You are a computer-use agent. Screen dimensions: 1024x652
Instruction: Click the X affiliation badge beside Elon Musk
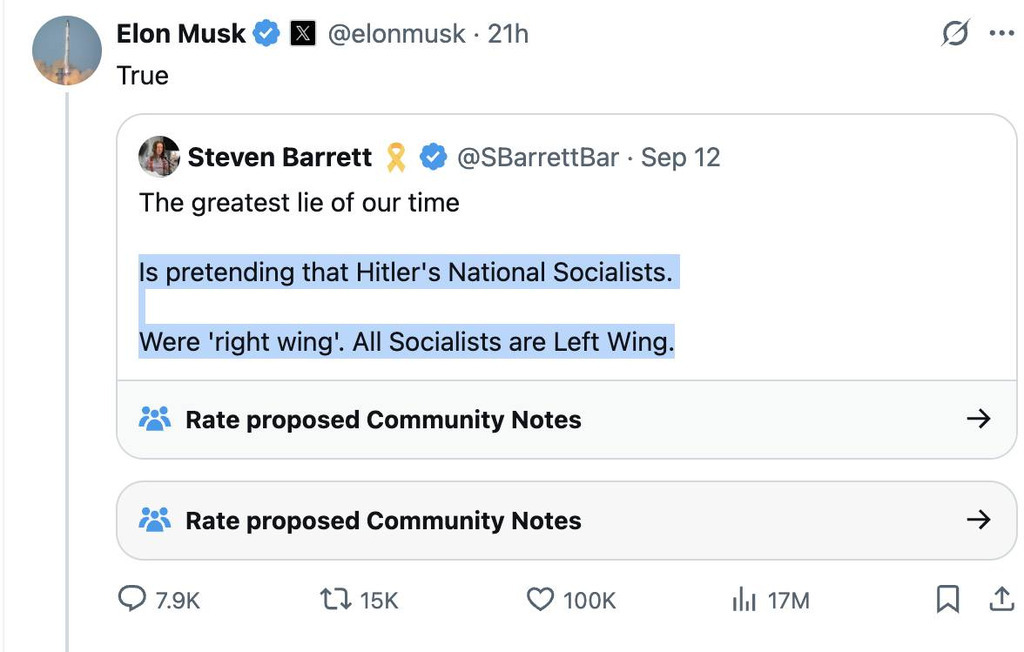coord(303,34)
